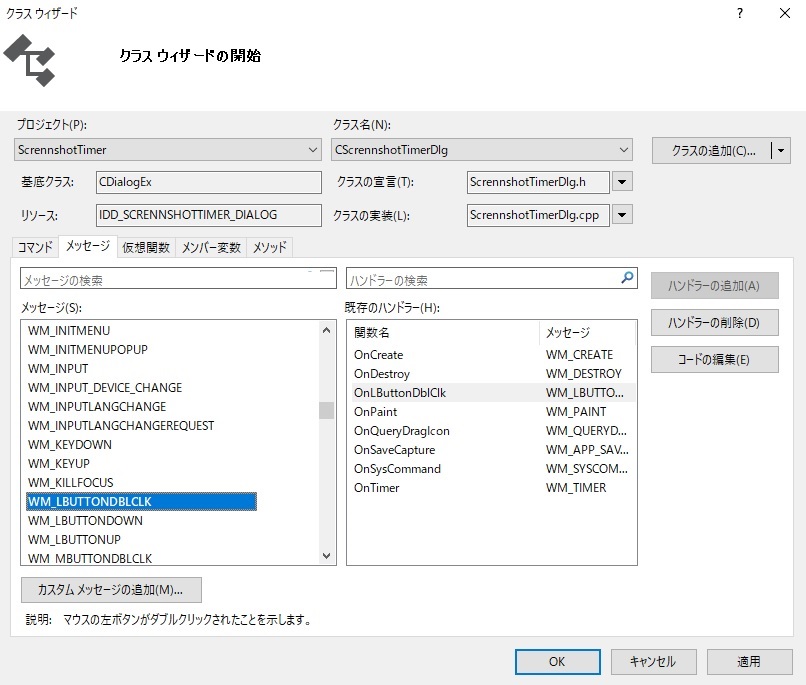
Task: Open dropdown next to ScrennshotTimerDlg.cpp
Action: click(622, 215)
